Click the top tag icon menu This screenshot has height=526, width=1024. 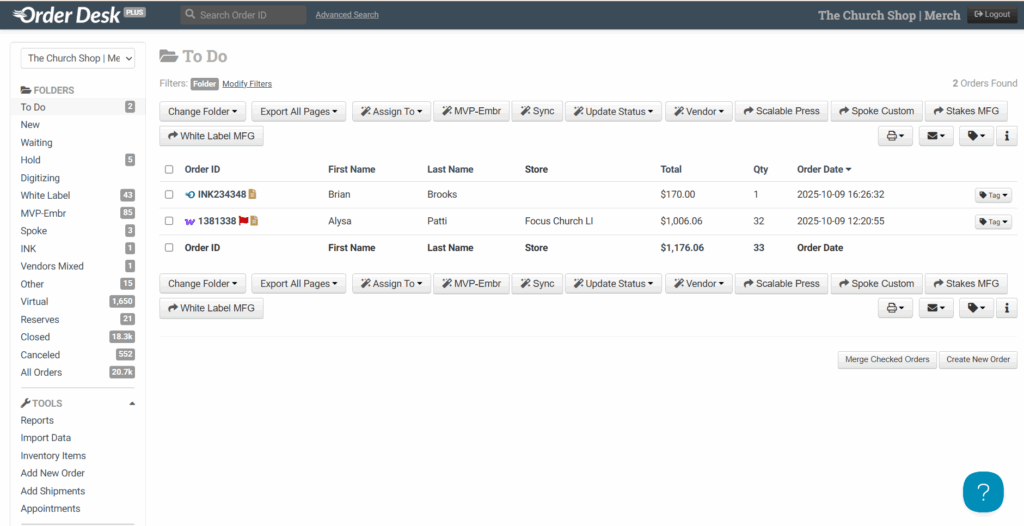click(x=975, y=137)
